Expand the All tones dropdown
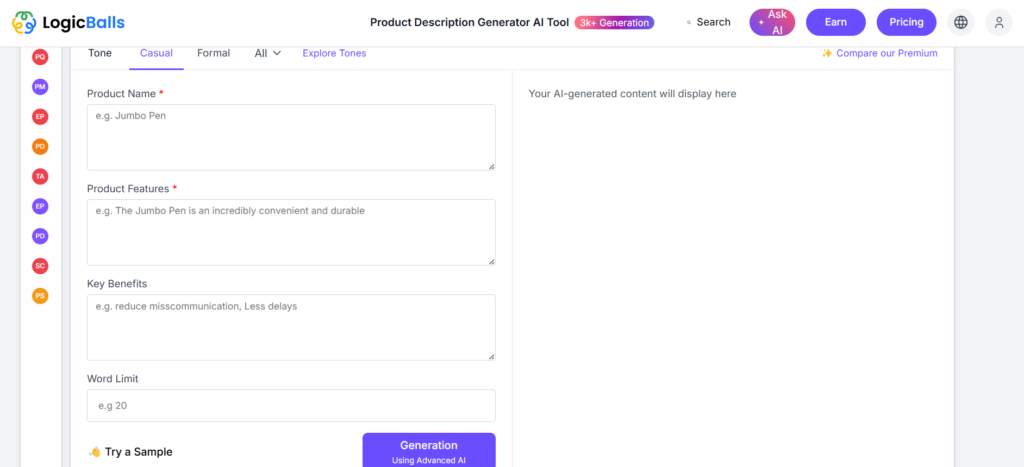This screenshot has height=467, width=1024. click(268, 54)
